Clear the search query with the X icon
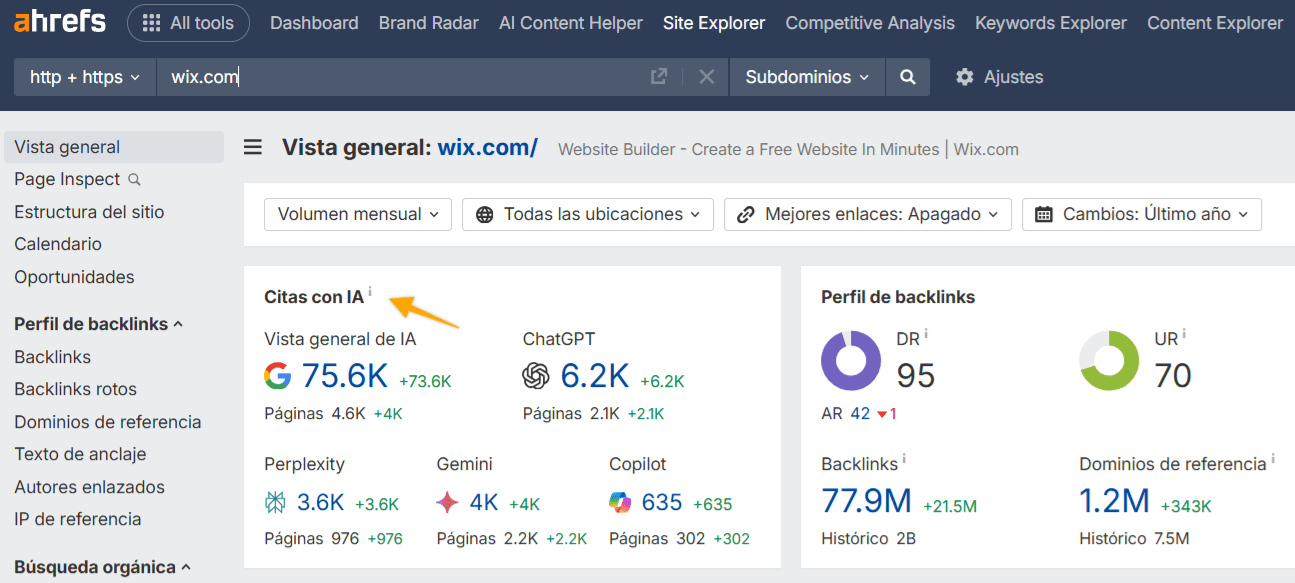The image size is (1295, 583). pyautogui.click(x=706, y=76)
